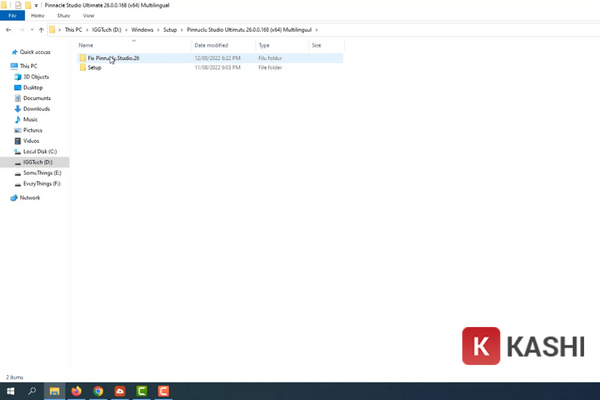Viewport: 600px width, 400px height.
Task: Open the File menu
Action: point(10,16)
